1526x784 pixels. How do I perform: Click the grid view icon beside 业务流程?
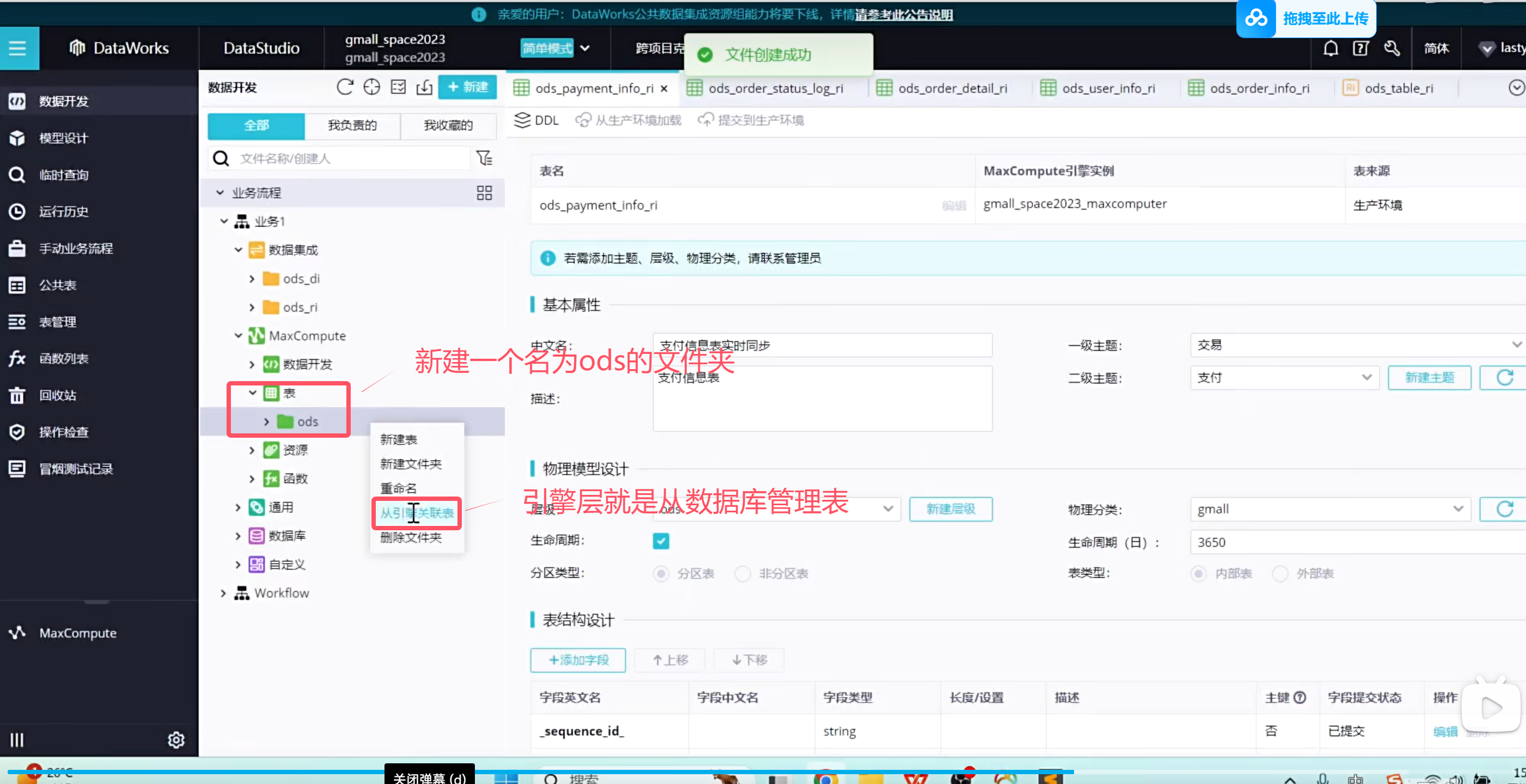[x=484, y=193]
